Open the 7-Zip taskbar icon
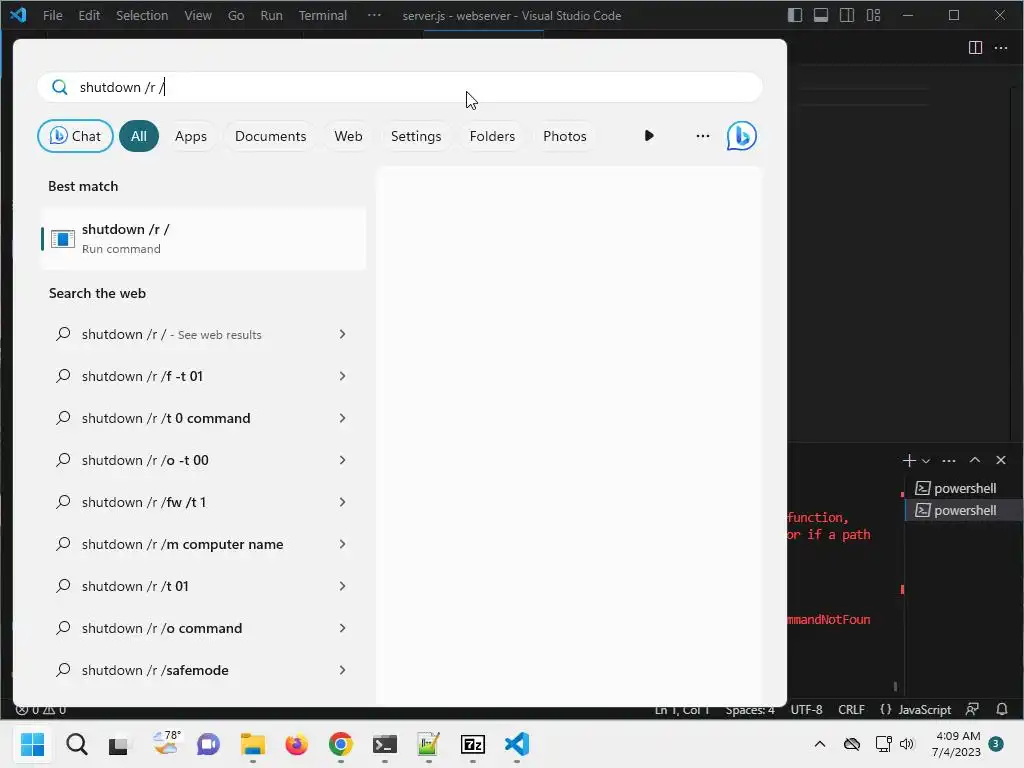 (472, 744)
